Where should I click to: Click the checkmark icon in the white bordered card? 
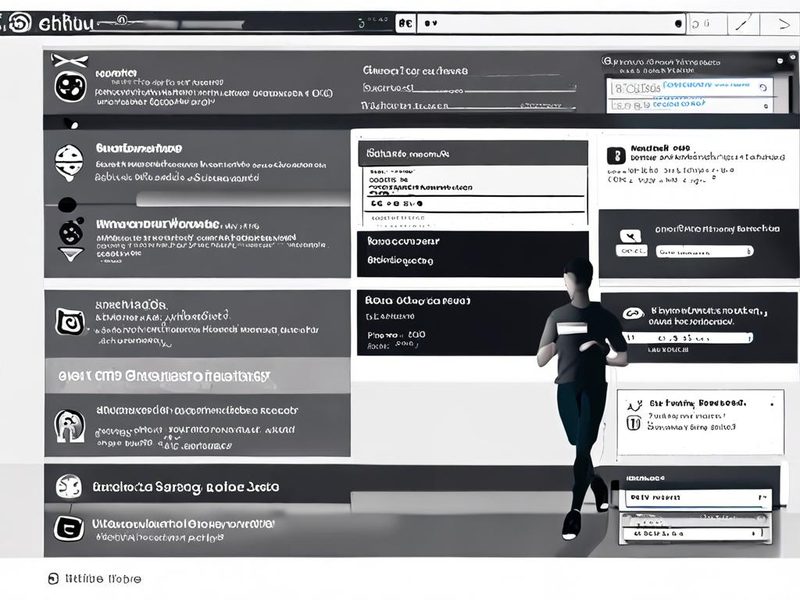pos(634,406)
